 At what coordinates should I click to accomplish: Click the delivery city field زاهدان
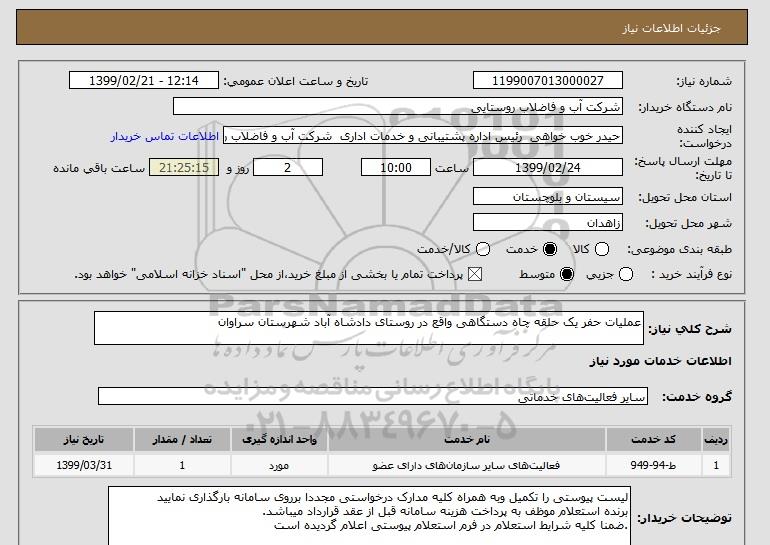pyautogui.click(x=548, y=222)
